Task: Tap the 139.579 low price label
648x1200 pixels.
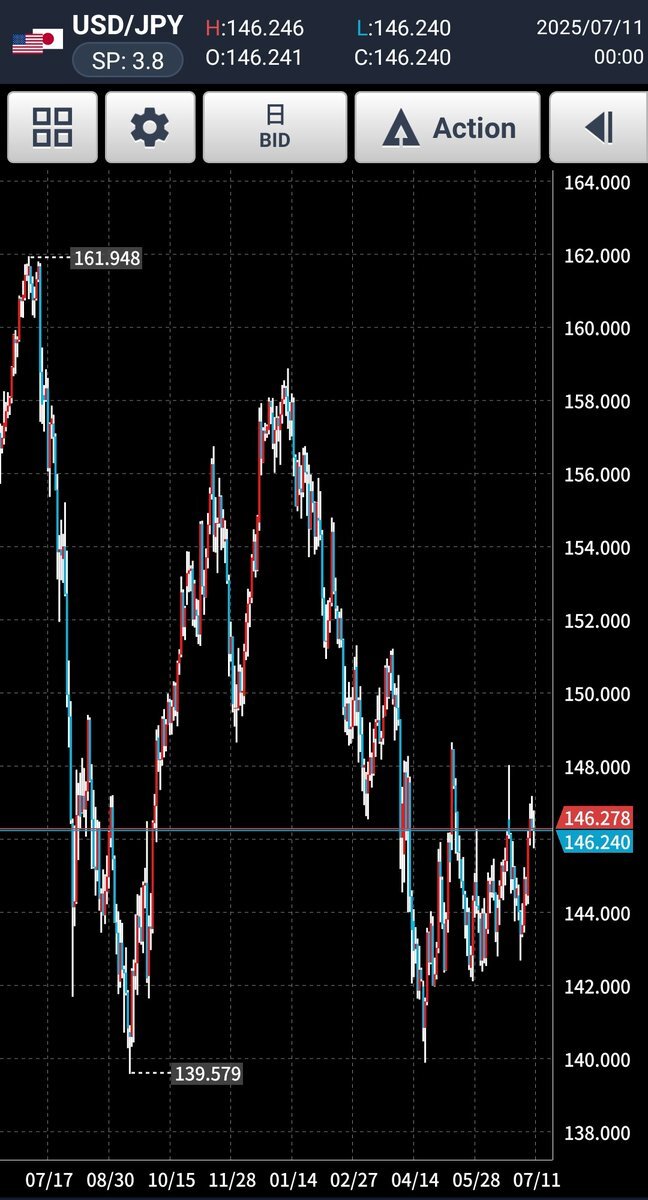Action: point(207,1074)
